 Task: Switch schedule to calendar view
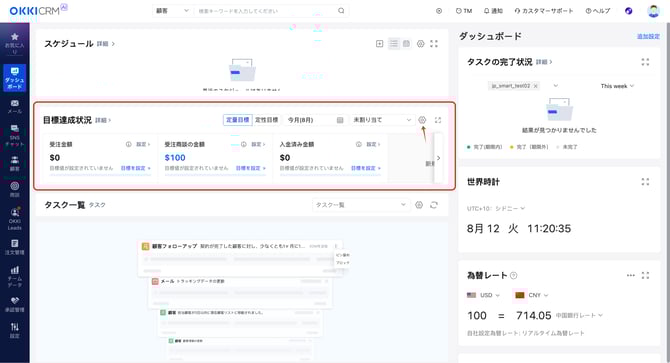406,44
